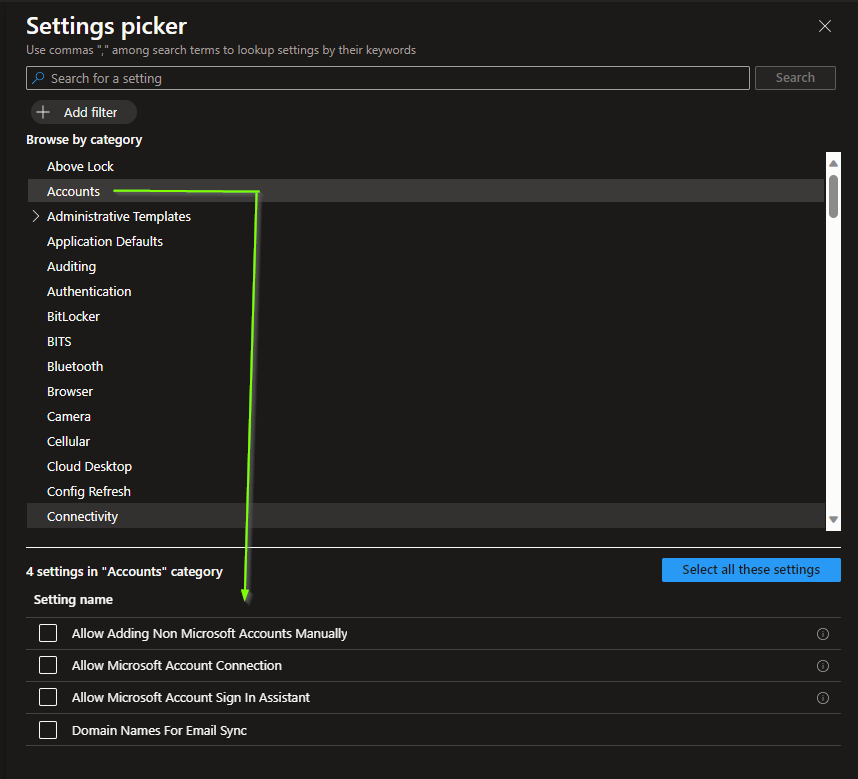This screenshot has width=858, height=779.
Task: Click info icon beside Allow Microsoft Account Connection
Action: (x=823, y=666)
